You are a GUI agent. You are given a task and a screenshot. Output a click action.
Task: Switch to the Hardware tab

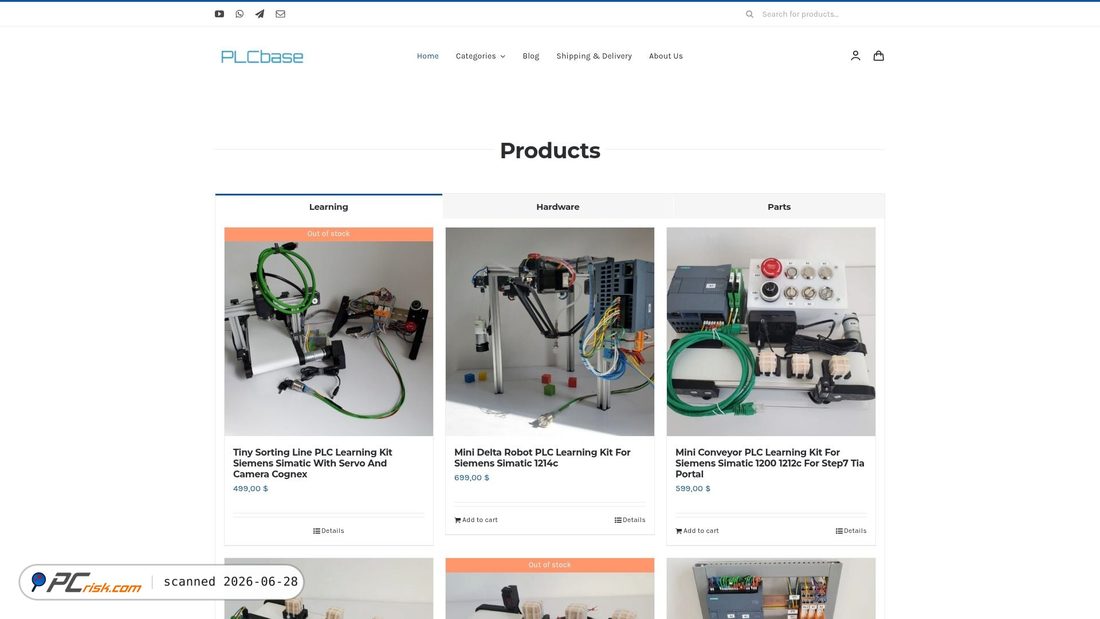coord(558,207)
